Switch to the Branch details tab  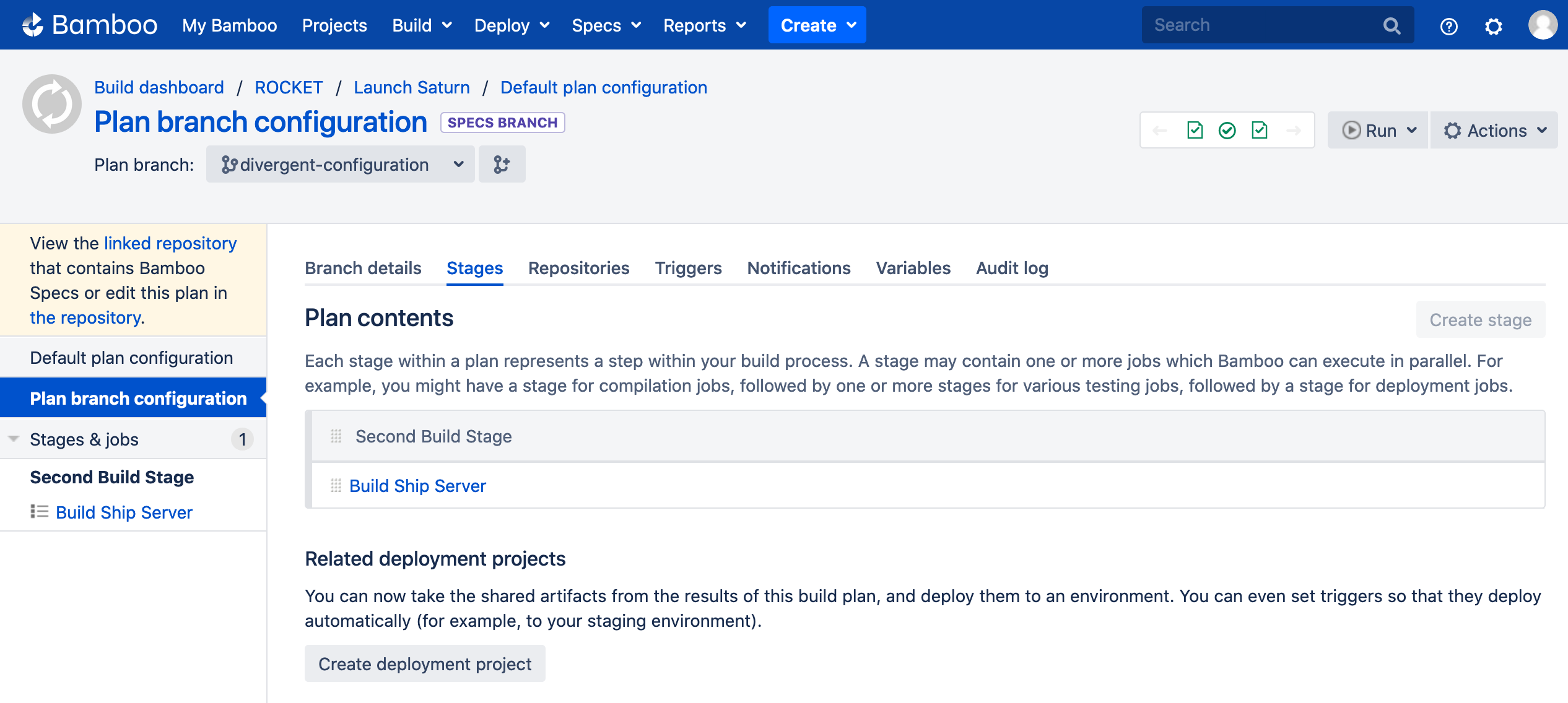point(363,268)
